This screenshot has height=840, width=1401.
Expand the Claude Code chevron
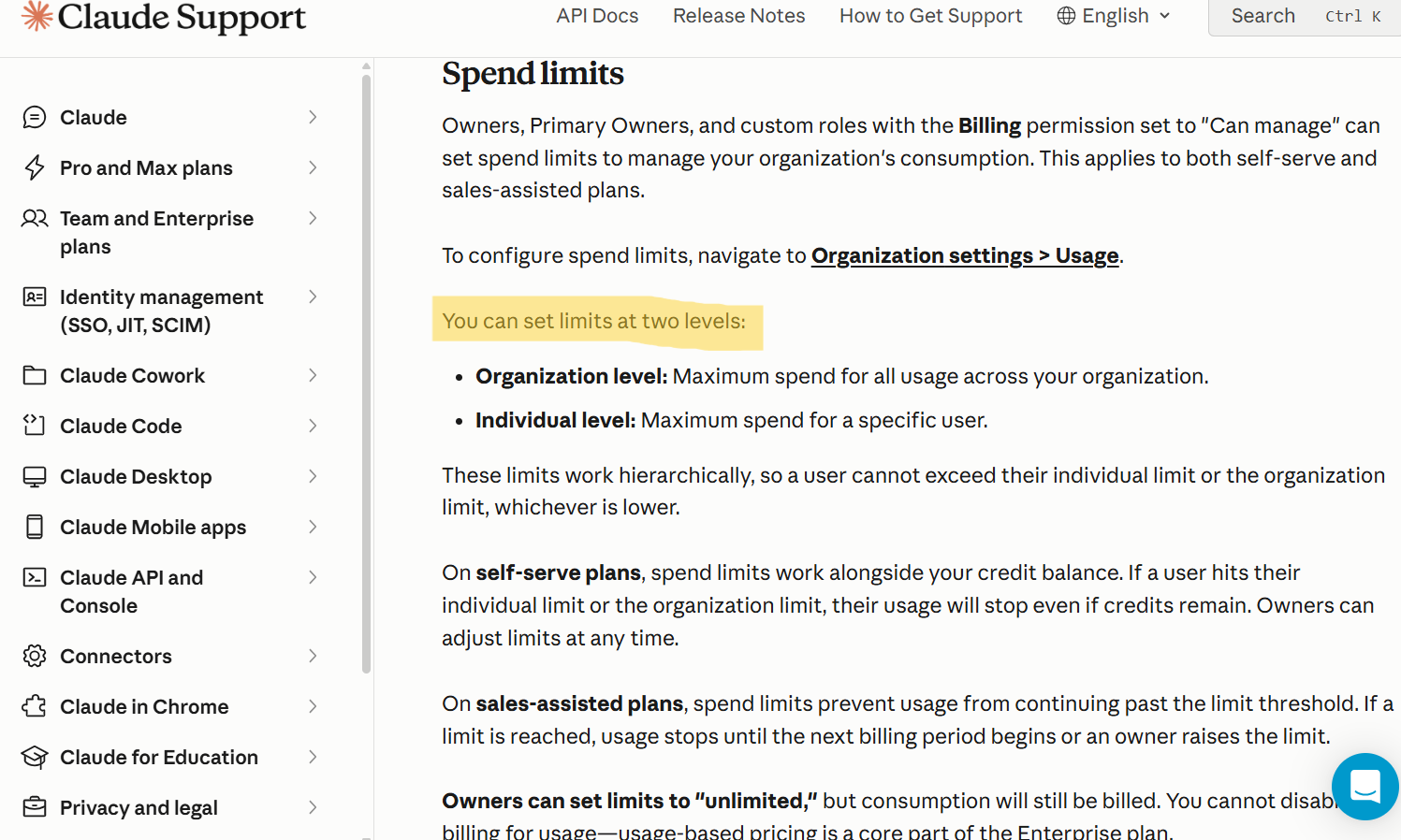(x=313, y=426)
